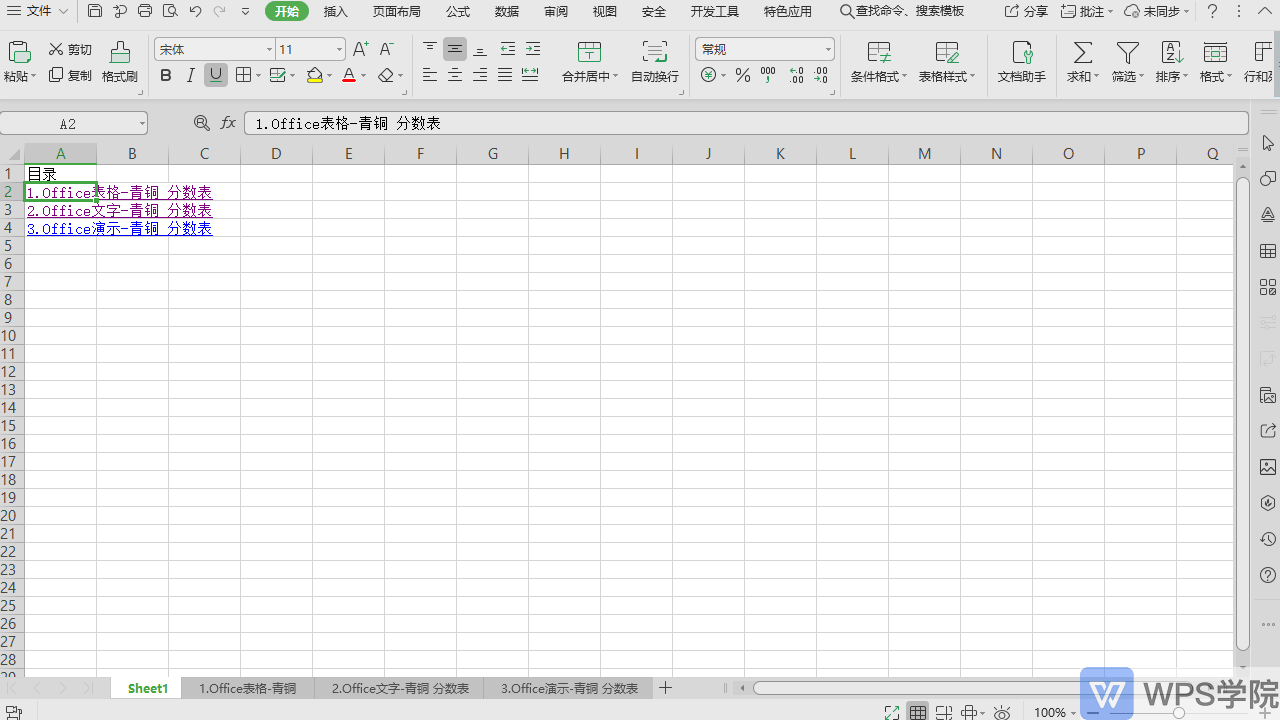Save the workbook with the save icon

pos(95,11)
